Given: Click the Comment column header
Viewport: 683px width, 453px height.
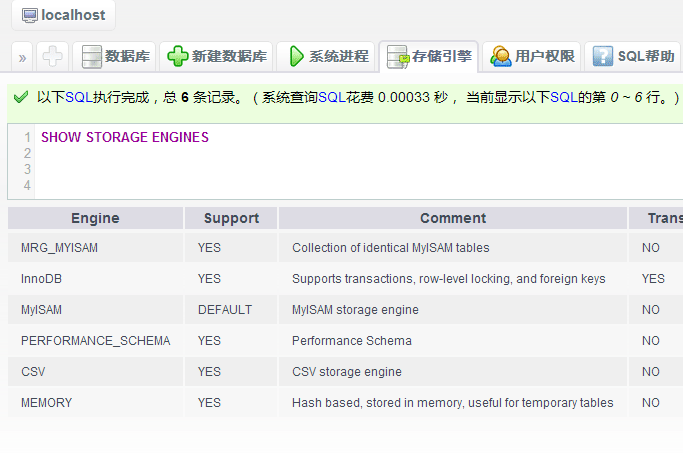Looking at the screenshot, I should point(453,218).
